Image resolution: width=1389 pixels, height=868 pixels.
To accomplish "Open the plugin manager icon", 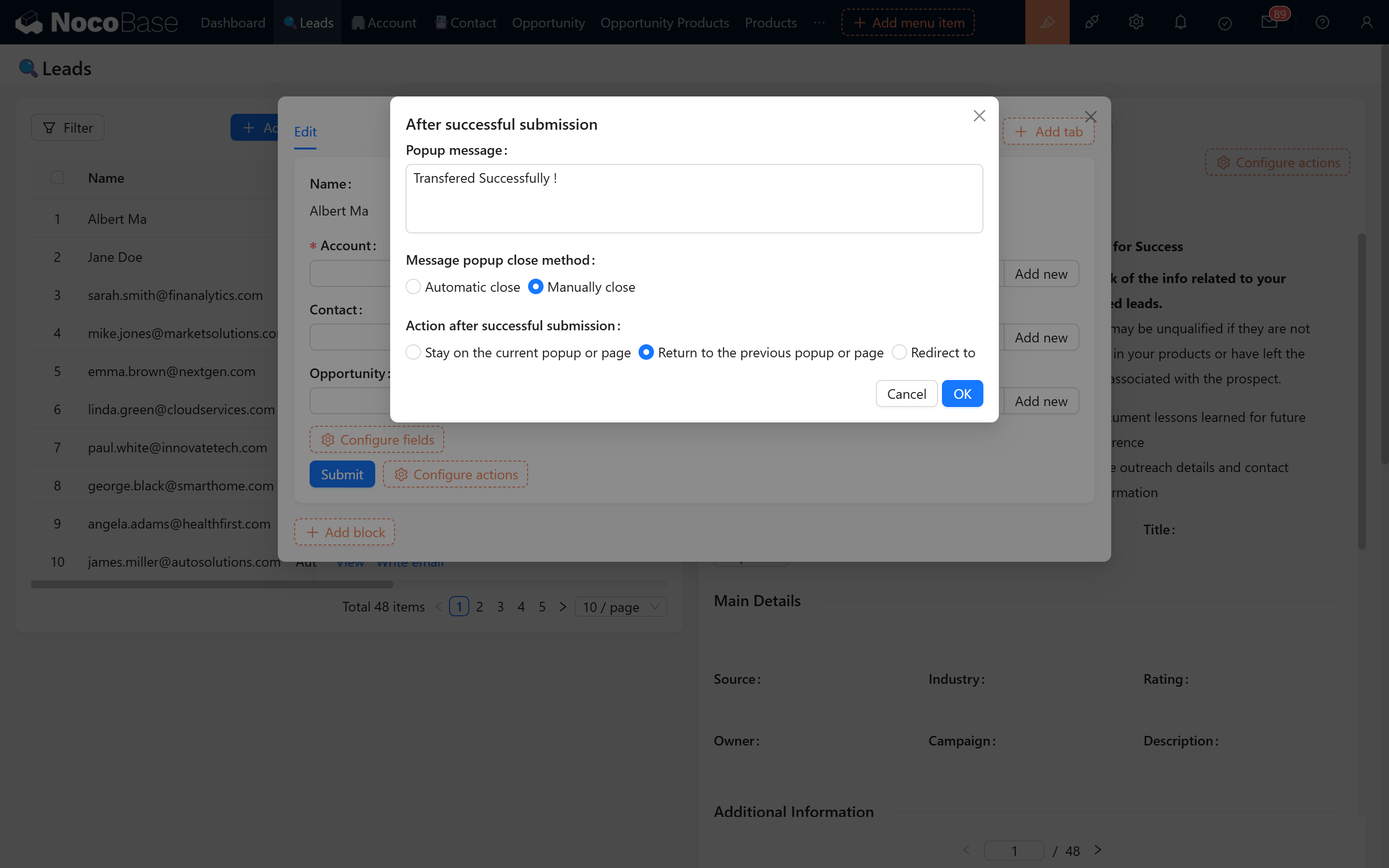I will [1091, 22].
